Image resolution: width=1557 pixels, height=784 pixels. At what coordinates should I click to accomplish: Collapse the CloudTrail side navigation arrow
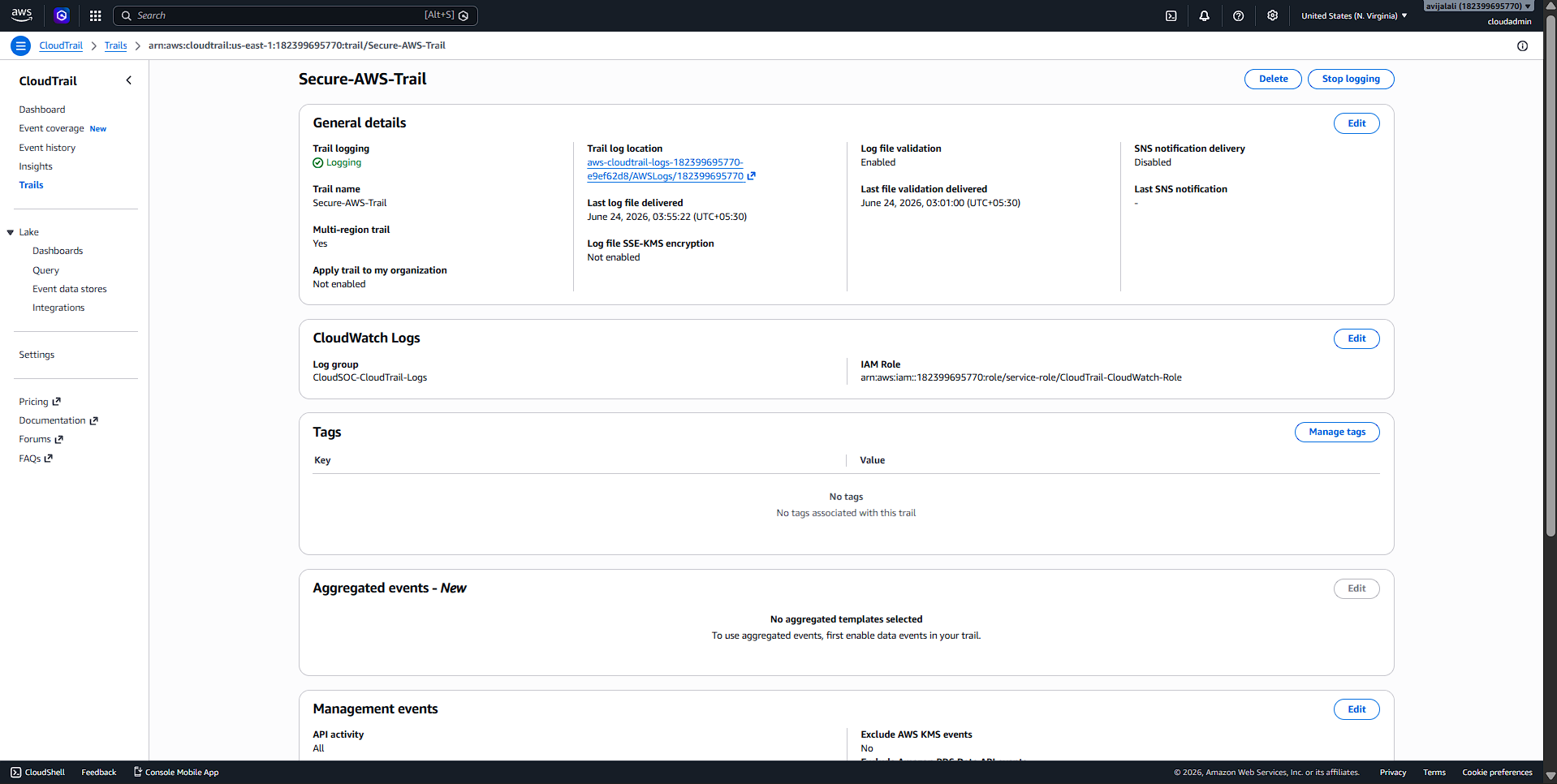(x=128, y=80)
